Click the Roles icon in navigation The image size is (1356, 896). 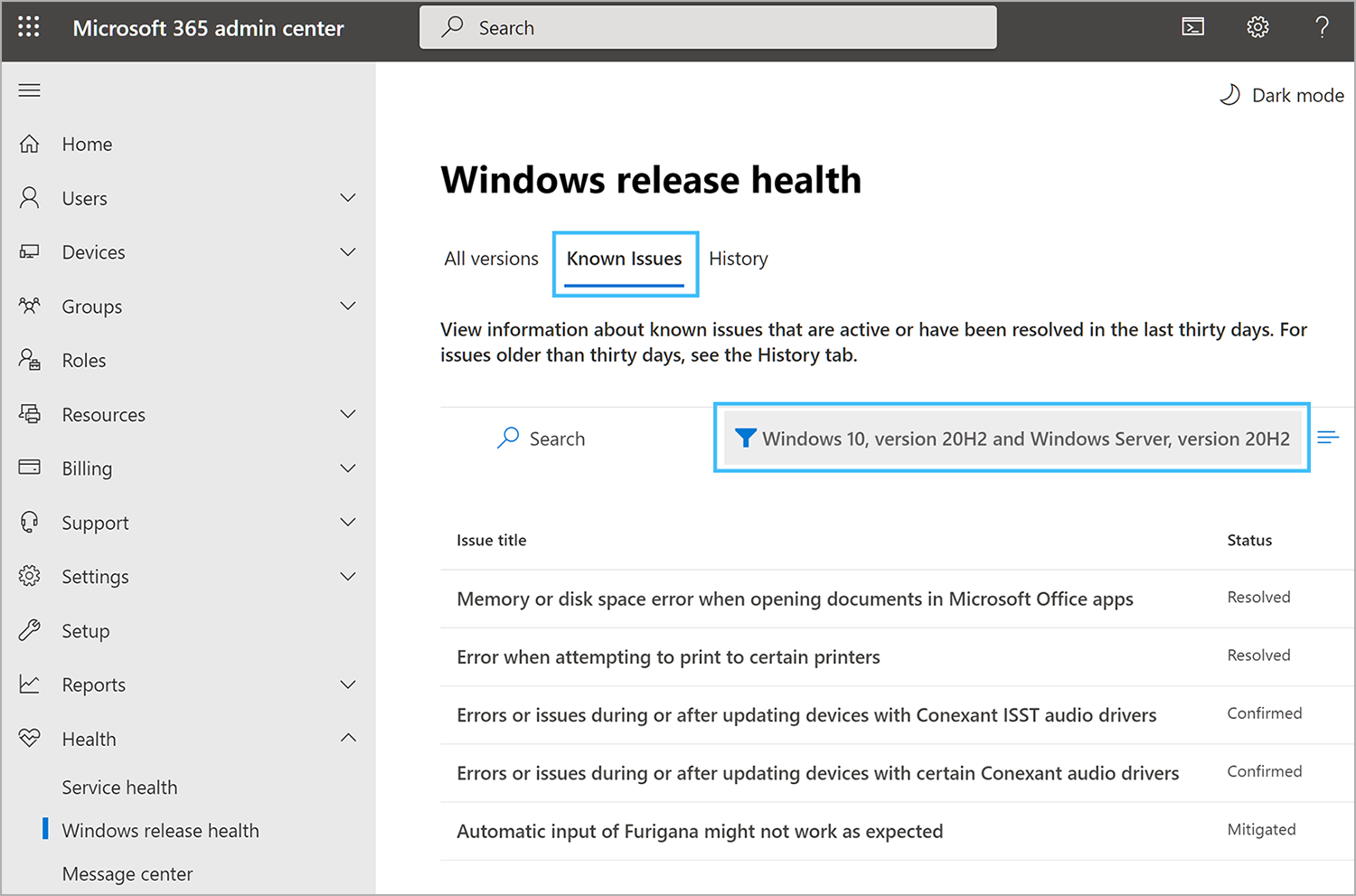coord(29,359)
